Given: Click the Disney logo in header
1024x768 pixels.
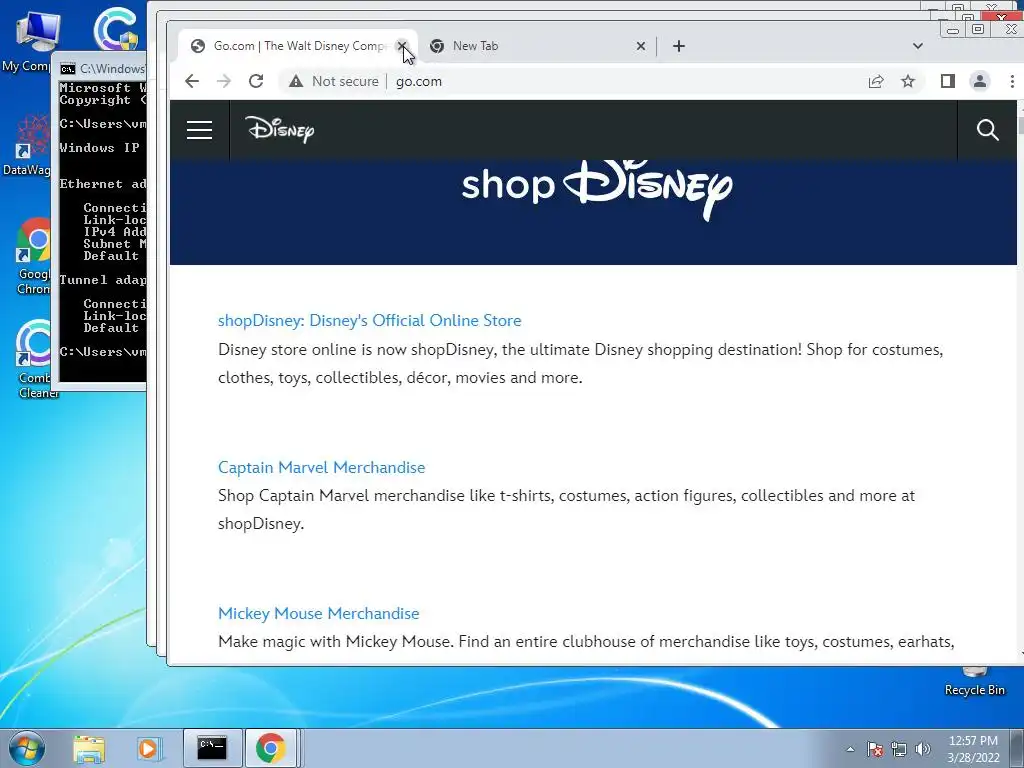Looking at the screenshot, I should tap(280, 129).
